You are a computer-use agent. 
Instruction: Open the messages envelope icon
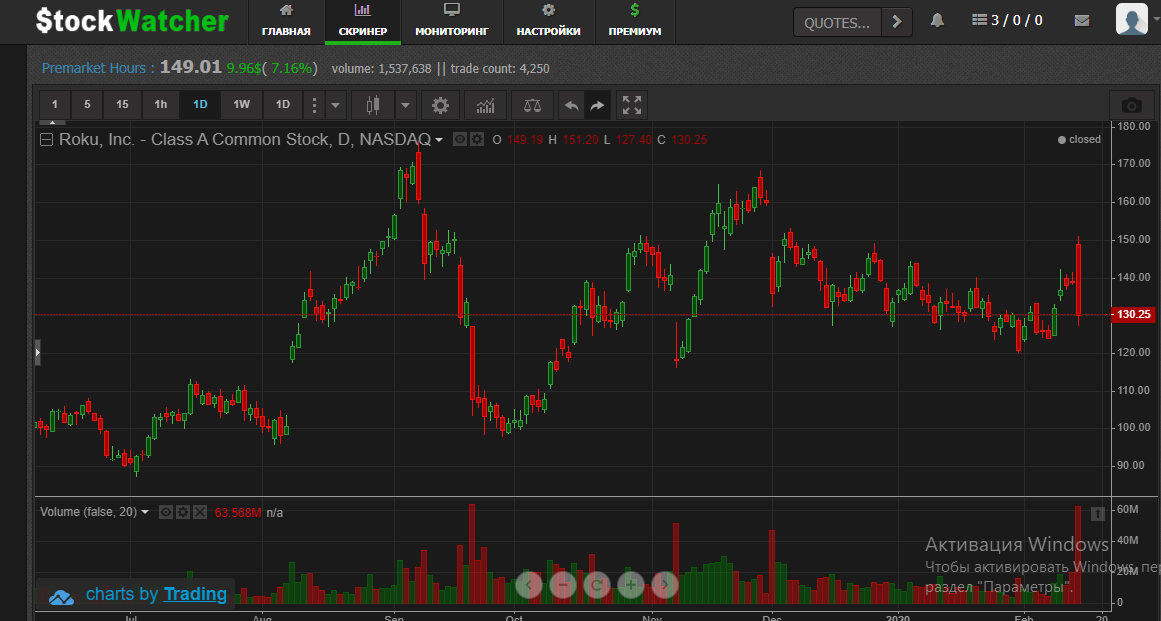tap(1081, 21)
